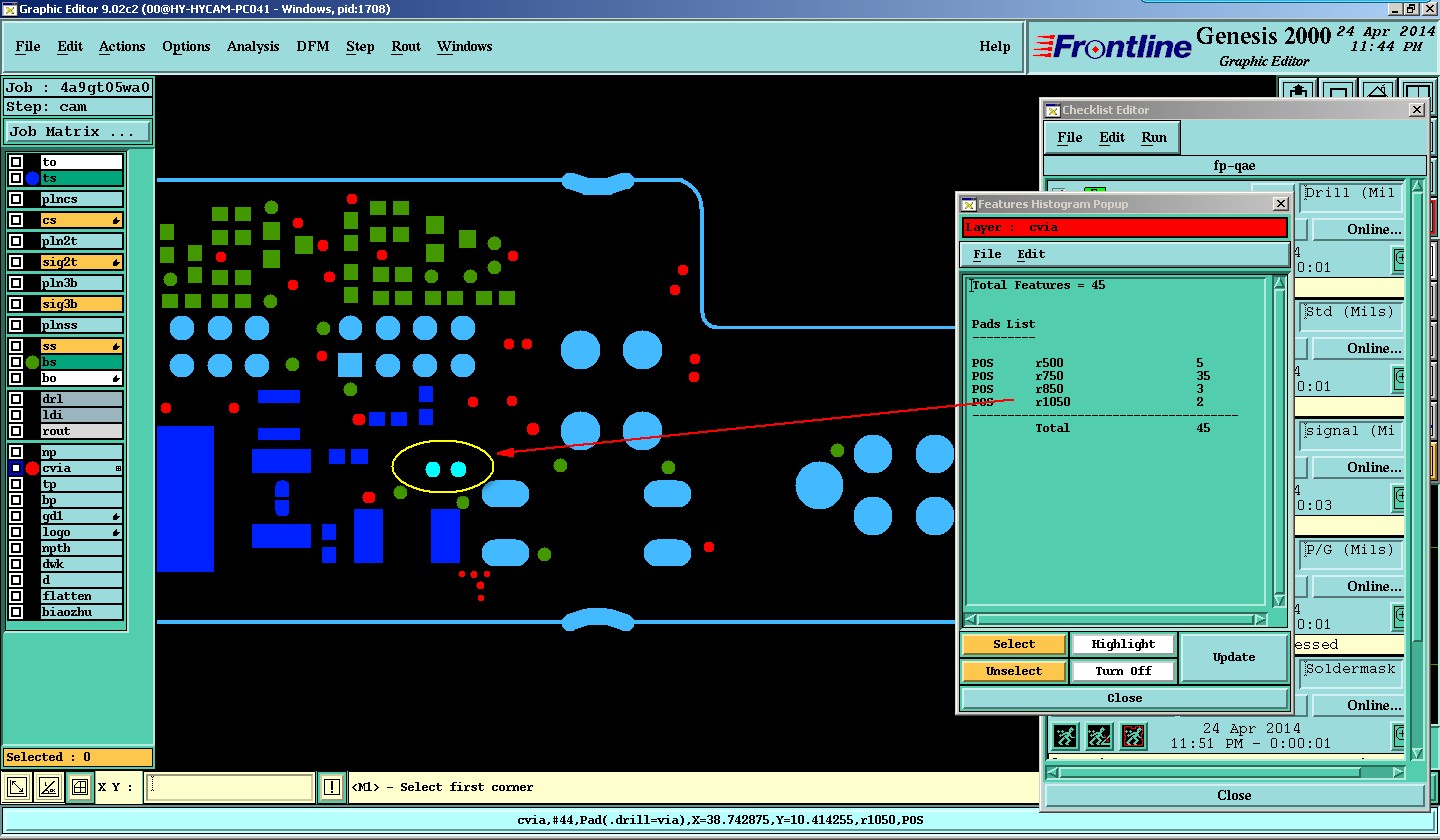This screenshot has height=840, width=1440.
Task: Open Run menu in Checklist Editor
Action: (1154, 138)
